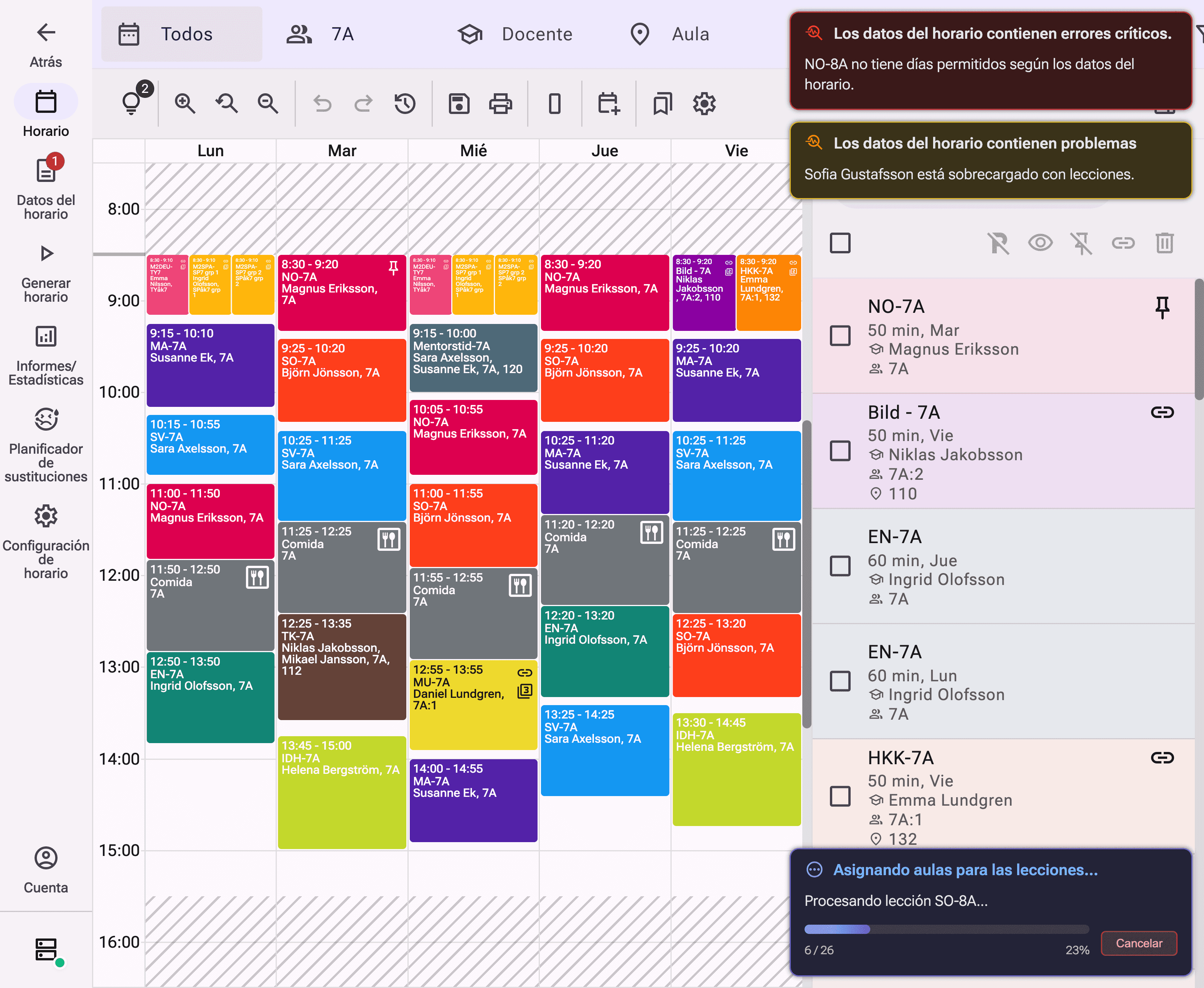Tick the select-all checkbox above the list

pyautogui.click(x=840, y=243)
